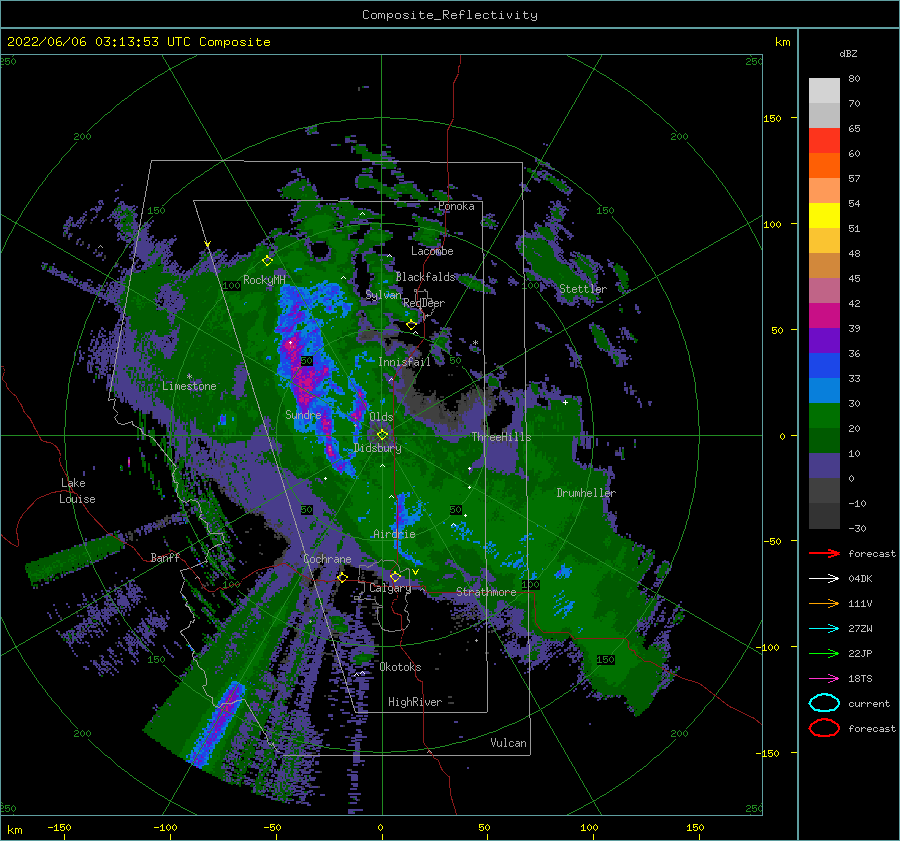Select the yellow 51–54 dBZ color swatch
Viewport: 900px width, 841px height.
click(x=824, y=215)
